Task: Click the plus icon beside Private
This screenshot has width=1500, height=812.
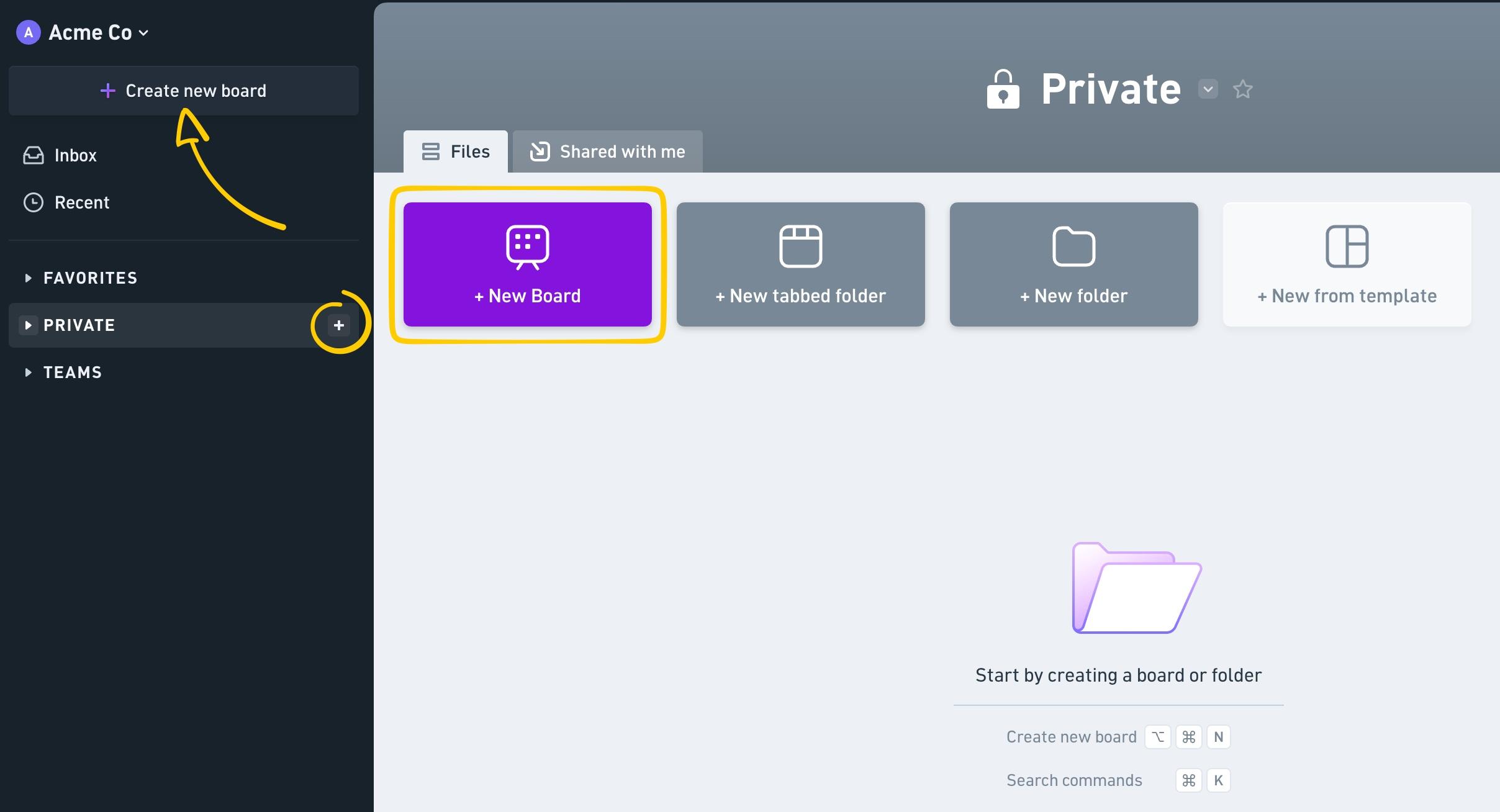Action: pyautogui.click(x=339, y=325)
